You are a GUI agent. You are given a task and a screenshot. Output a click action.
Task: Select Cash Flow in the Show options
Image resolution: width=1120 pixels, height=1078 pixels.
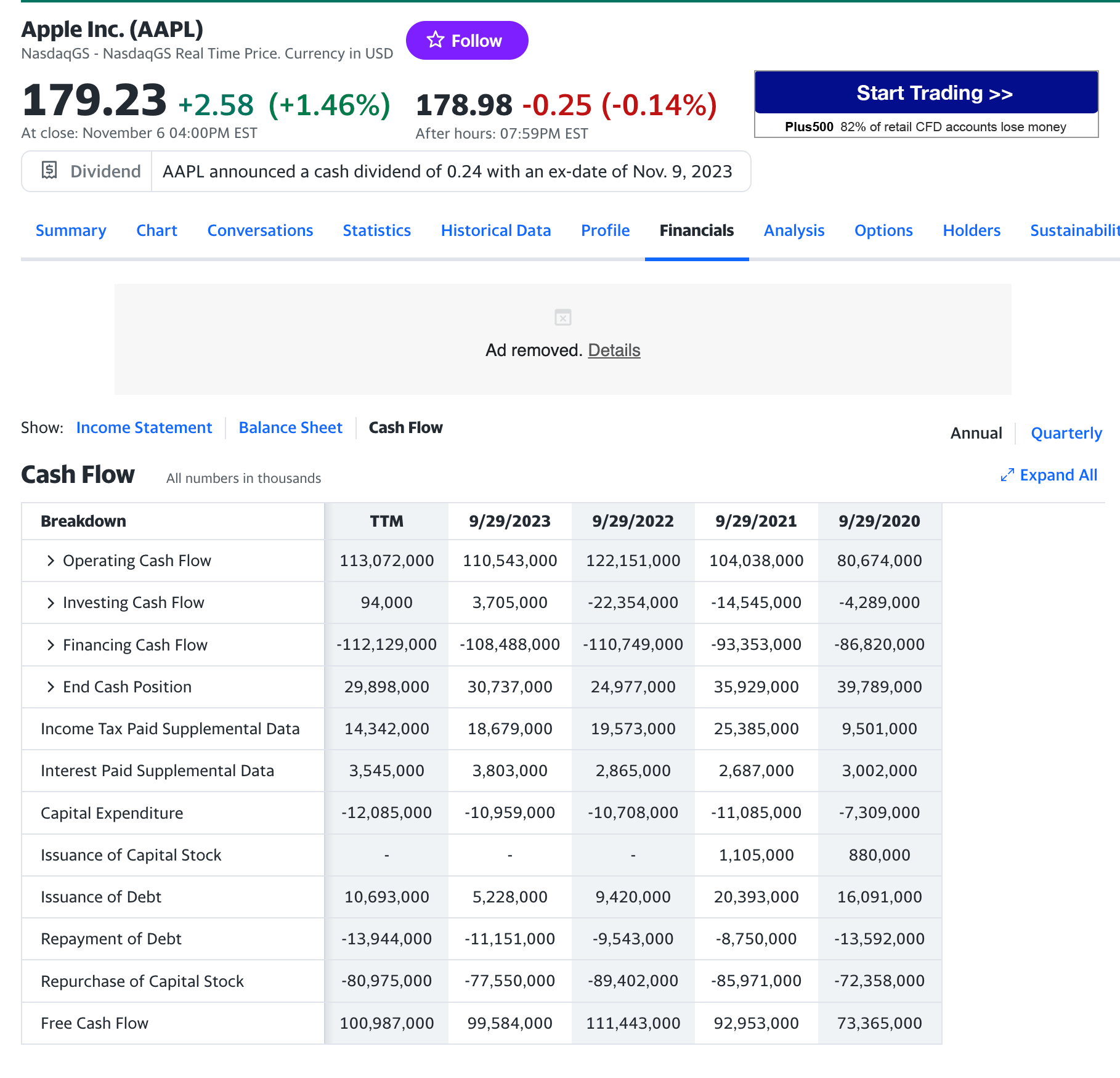tap(405, 427)
